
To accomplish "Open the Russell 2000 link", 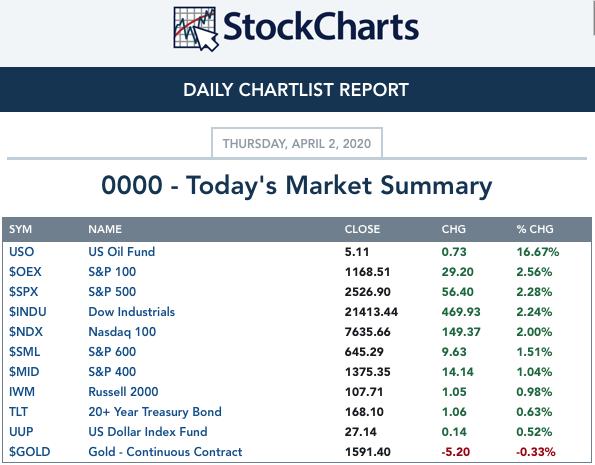I will click(123, 392).
